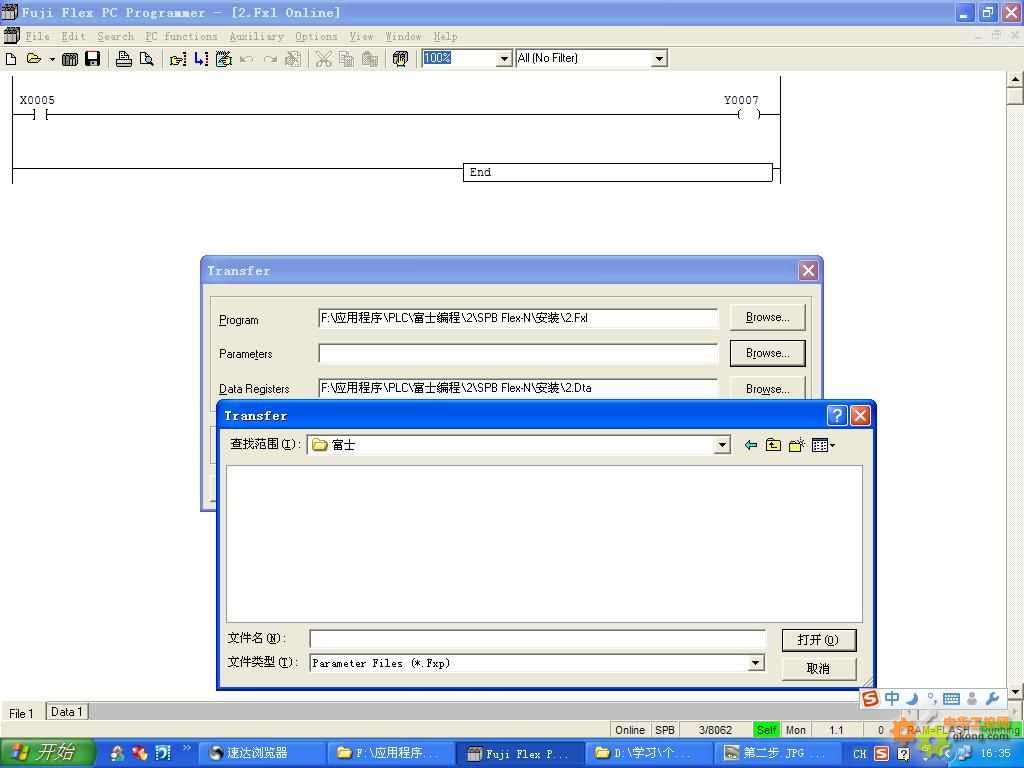This screenshot has height=768, width=1024.
Task: Open the All (No Filter) dropdown
Action: coord(660,59)
